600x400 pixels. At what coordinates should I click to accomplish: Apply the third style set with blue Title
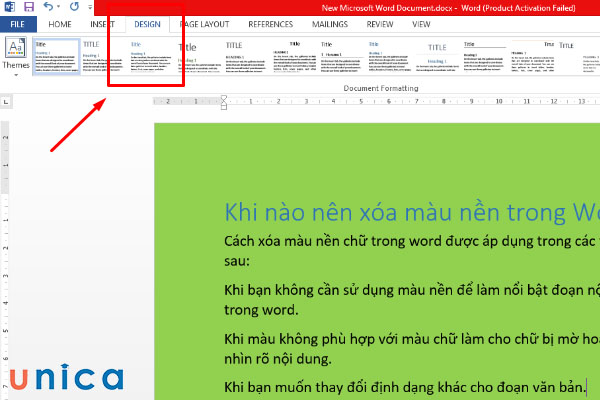pos(151,57)
